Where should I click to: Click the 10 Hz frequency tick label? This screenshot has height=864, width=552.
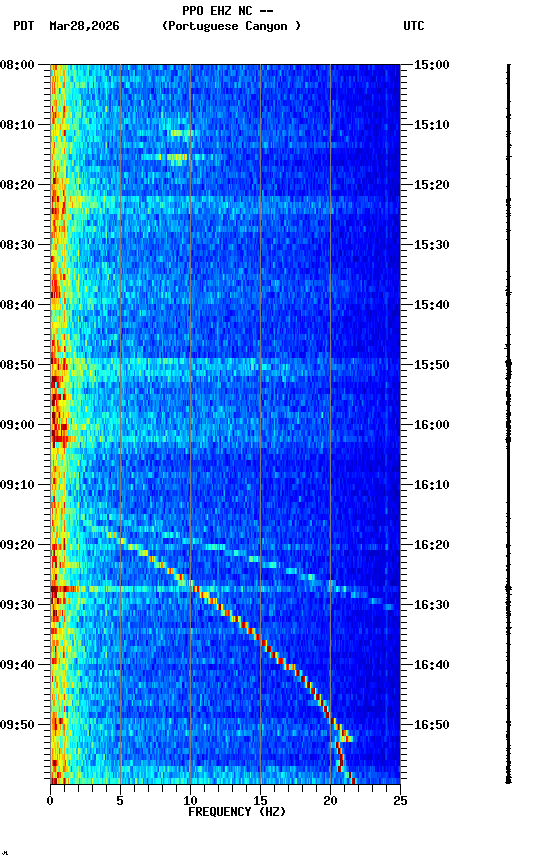tap(190, 801)
